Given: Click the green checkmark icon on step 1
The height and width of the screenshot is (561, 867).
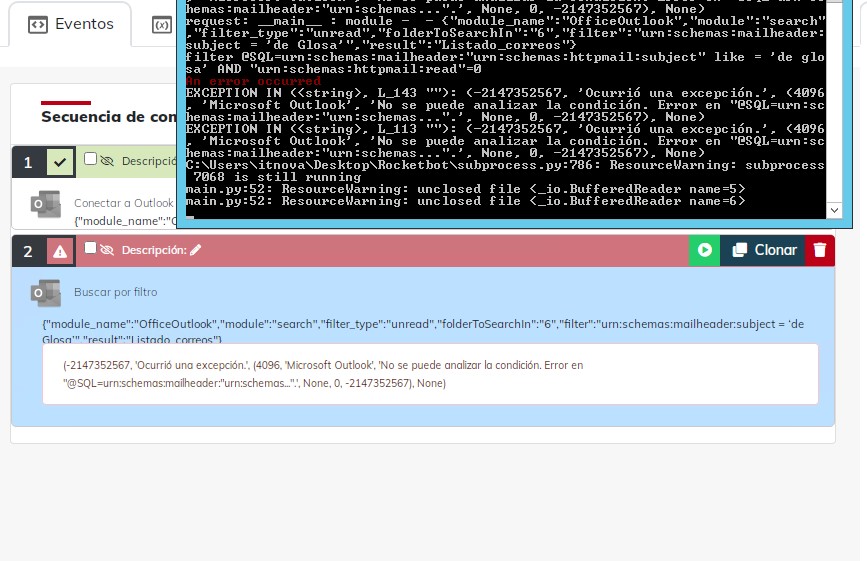Looking at the screenshot, I should tap(60, 162).
